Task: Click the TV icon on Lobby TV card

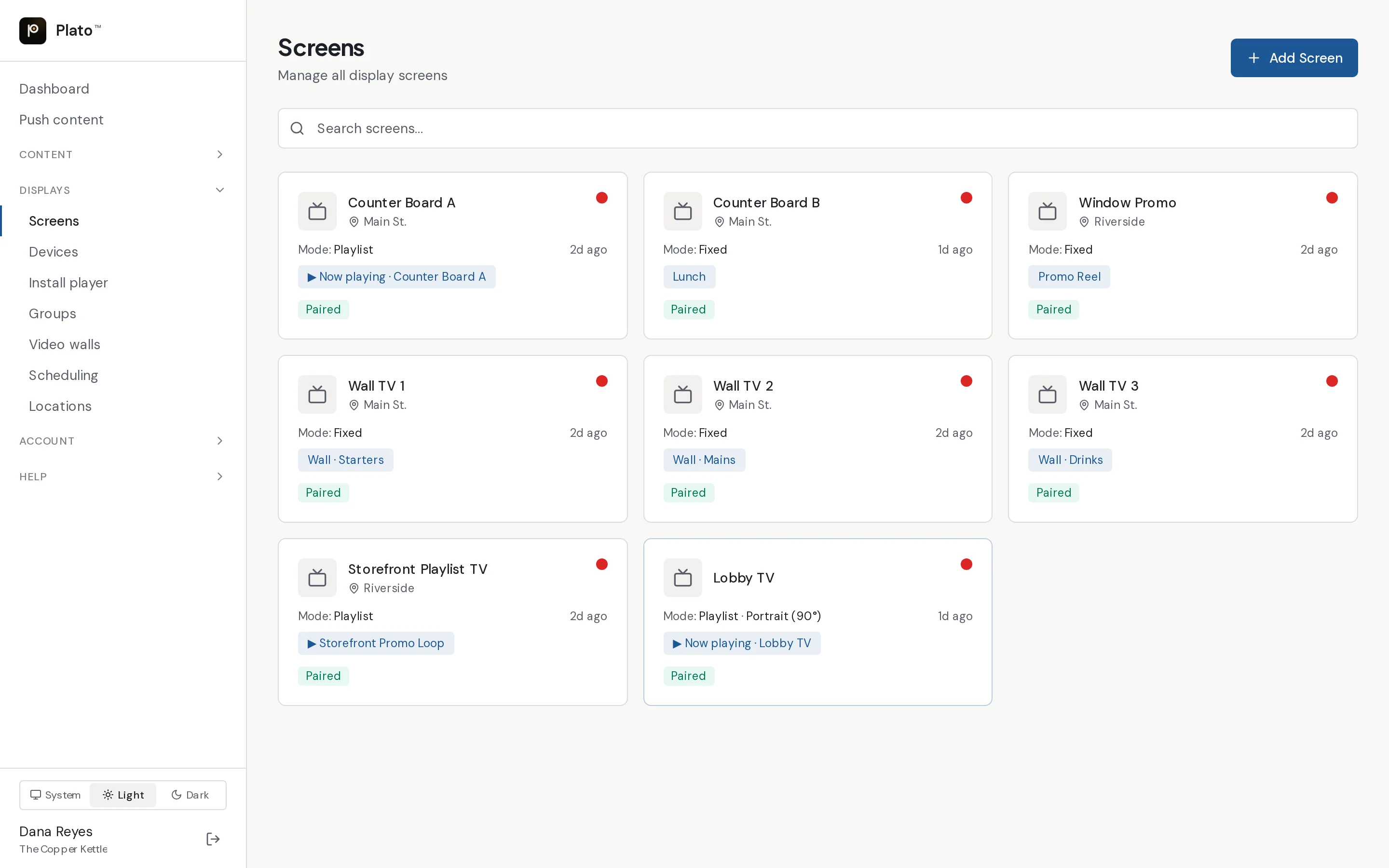Action: [682, 578]
